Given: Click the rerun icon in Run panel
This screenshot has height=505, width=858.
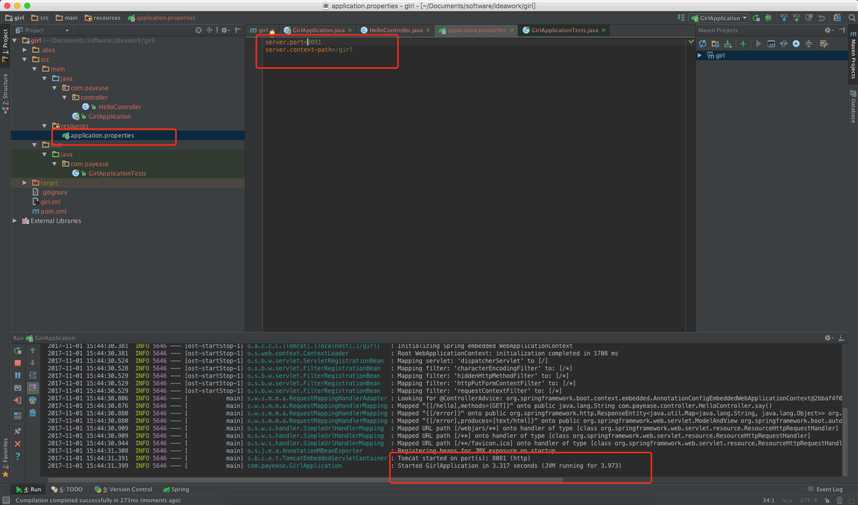Looking at the screenshot, I should [x=18, y=351].
